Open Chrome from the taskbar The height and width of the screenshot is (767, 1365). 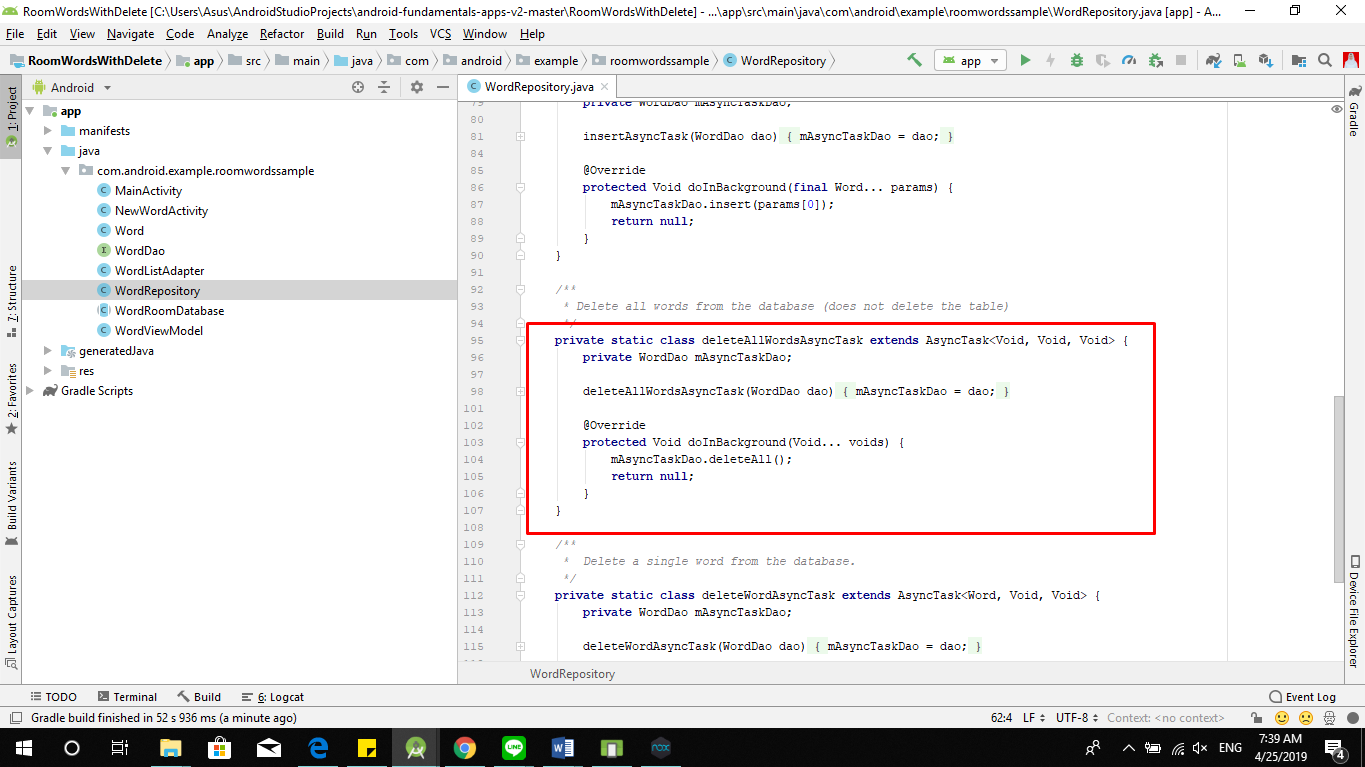466,747
